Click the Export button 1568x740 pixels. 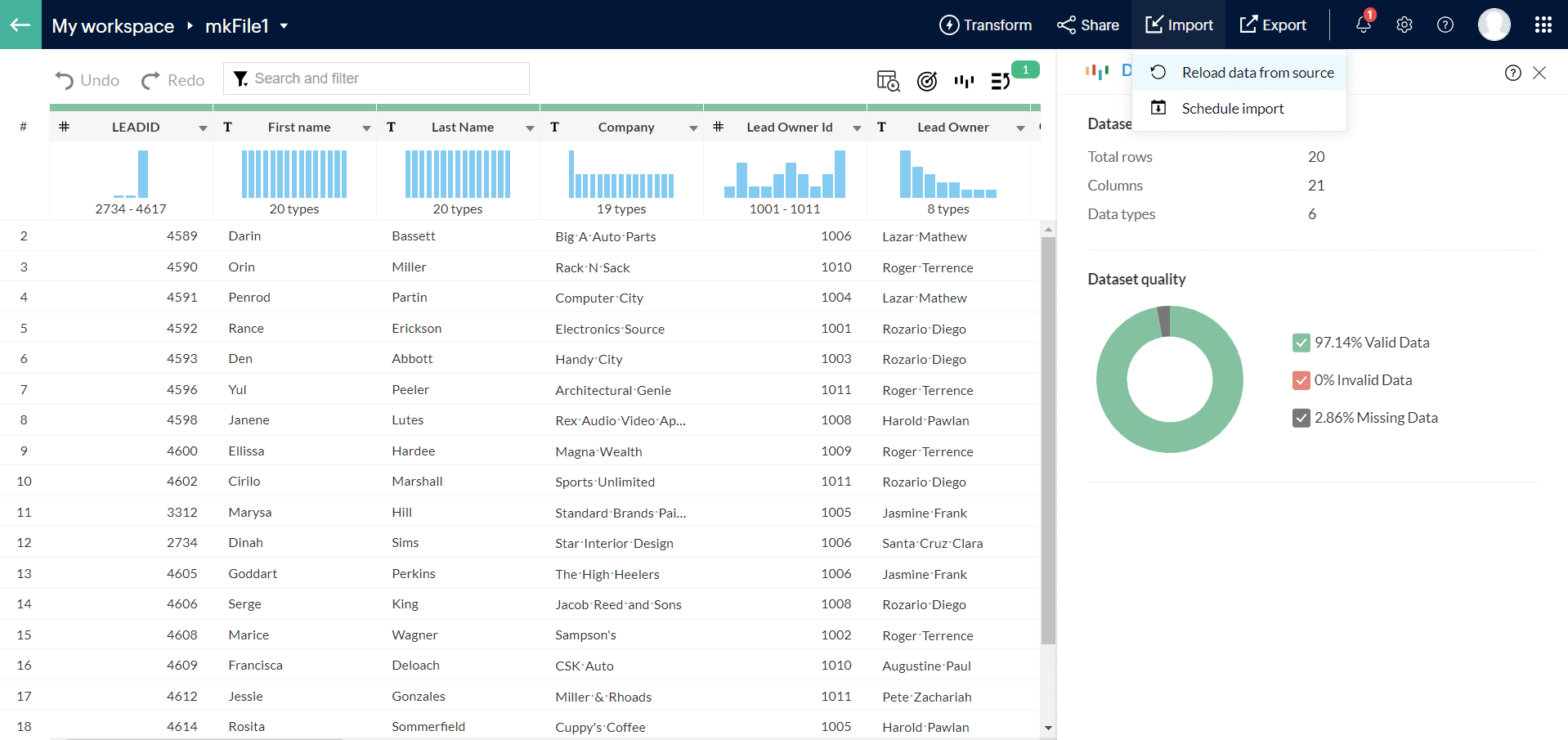(1273, 25)
